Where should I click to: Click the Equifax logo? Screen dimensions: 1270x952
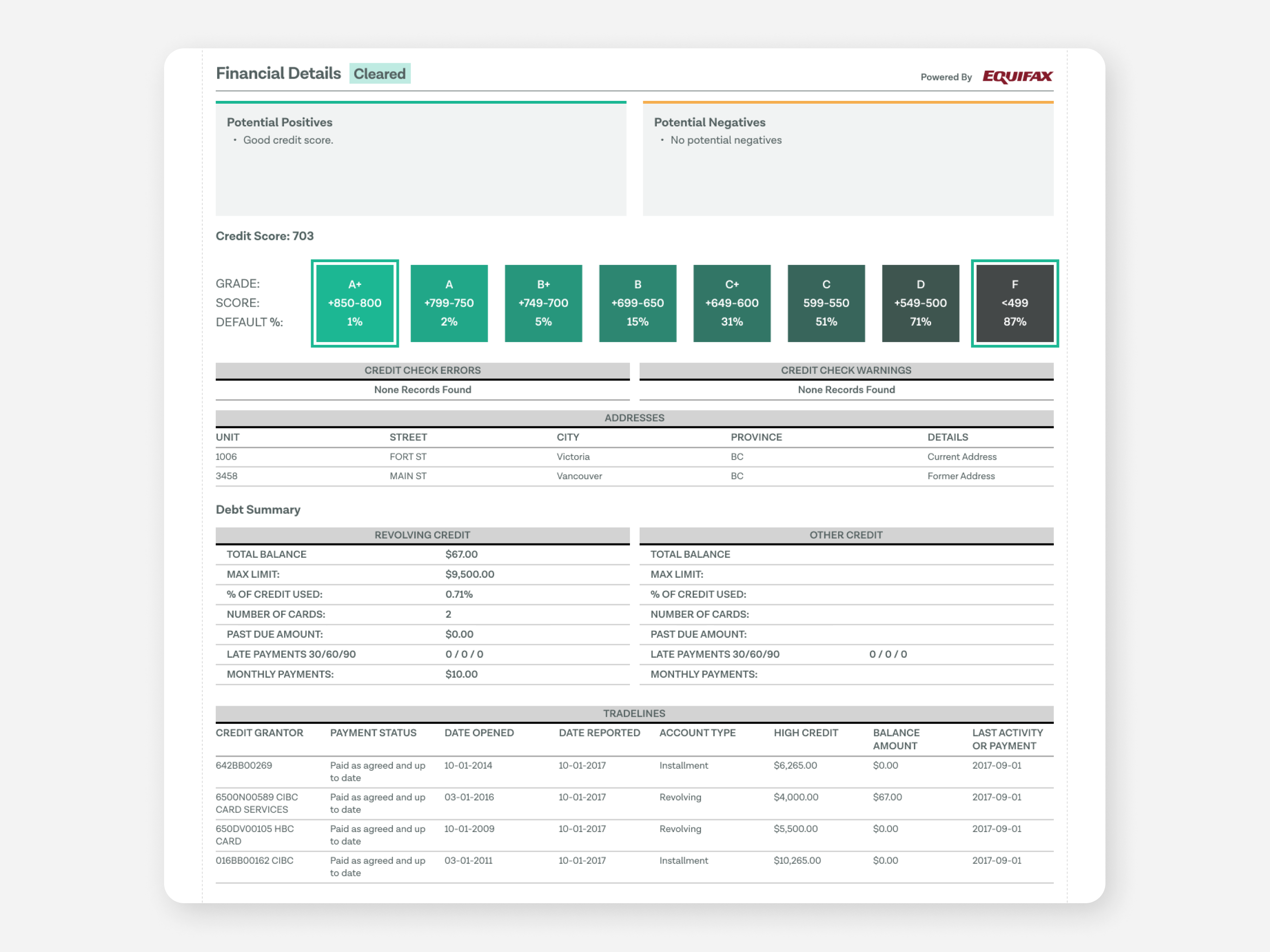[x=1016, y=76]
